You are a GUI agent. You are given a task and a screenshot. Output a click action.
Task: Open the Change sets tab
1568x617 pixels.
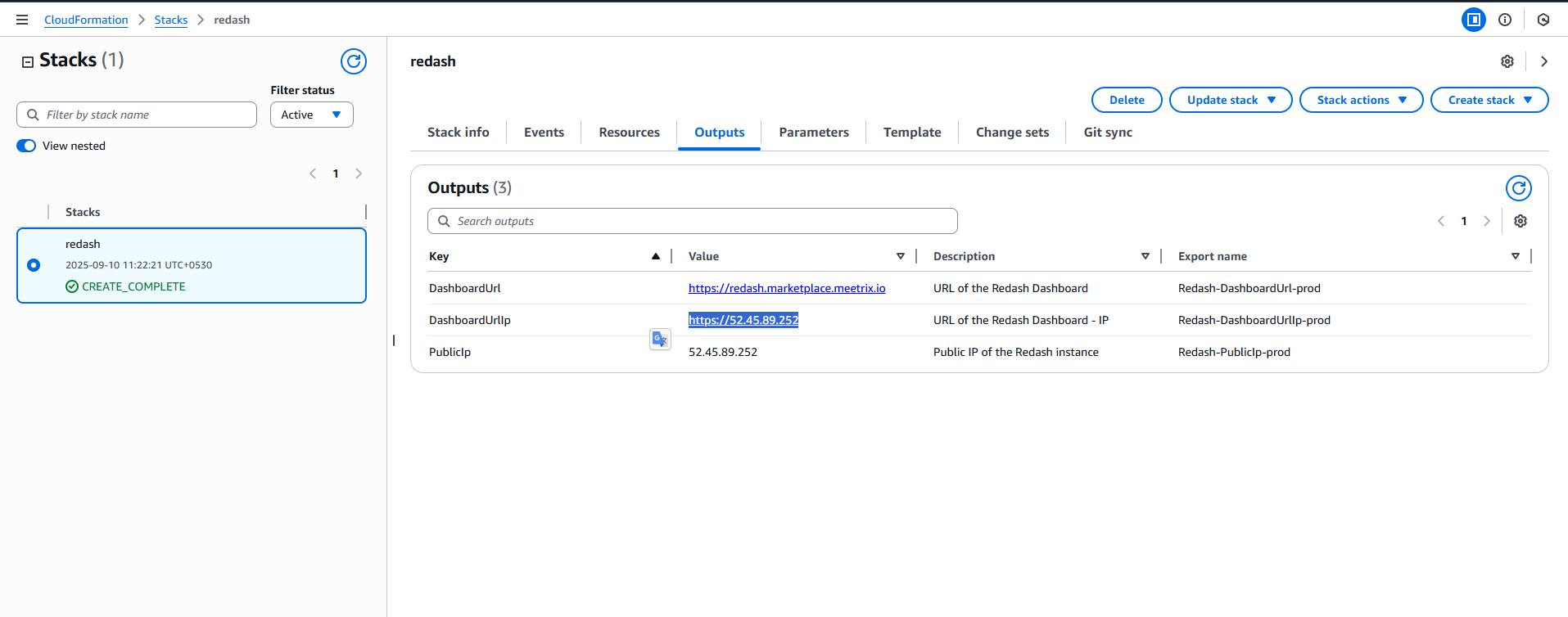1013,132
